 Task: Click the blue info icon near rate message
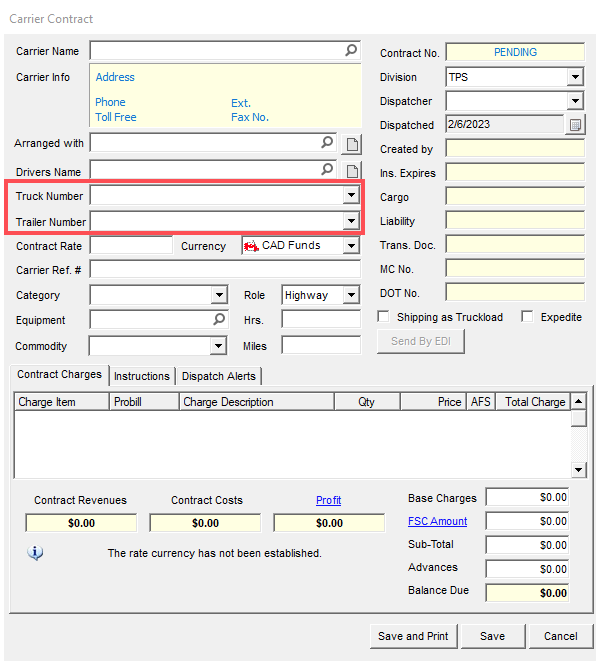point(35,552)
